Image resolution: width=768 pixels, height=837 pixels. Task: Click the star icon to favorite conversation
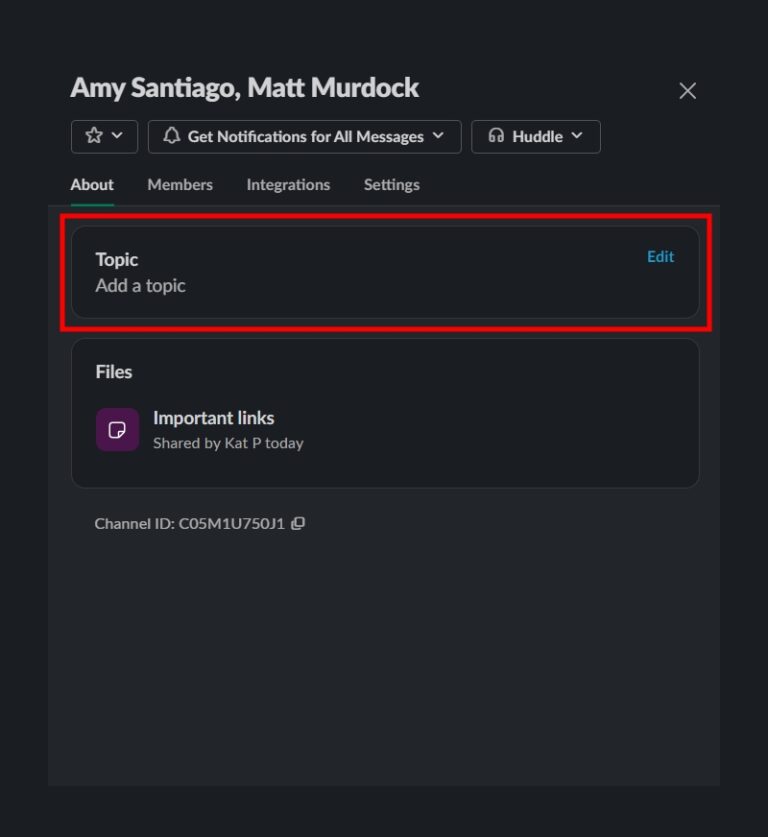tap(93, 136)
